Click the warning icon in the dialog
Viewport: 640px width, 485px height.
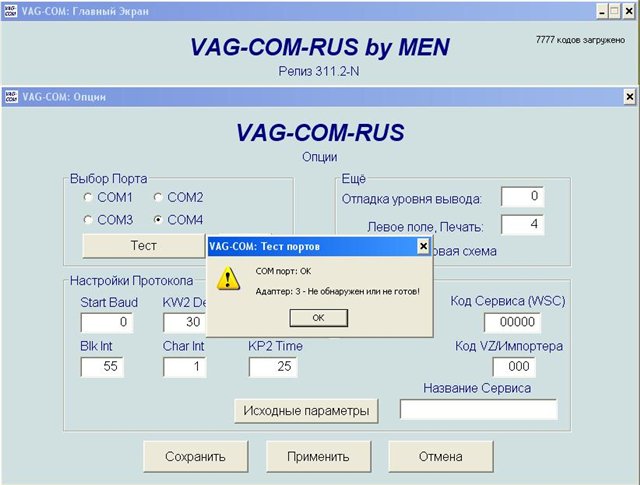[228, 279]
